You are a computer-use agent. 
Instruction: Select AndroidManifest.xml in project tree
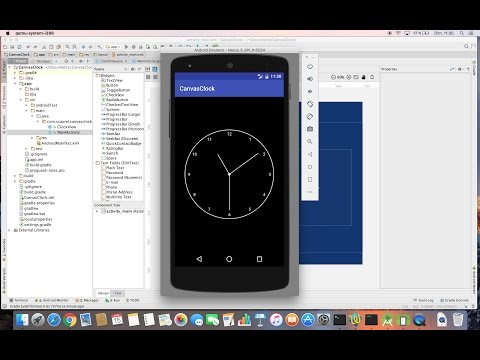click(58, 143)
